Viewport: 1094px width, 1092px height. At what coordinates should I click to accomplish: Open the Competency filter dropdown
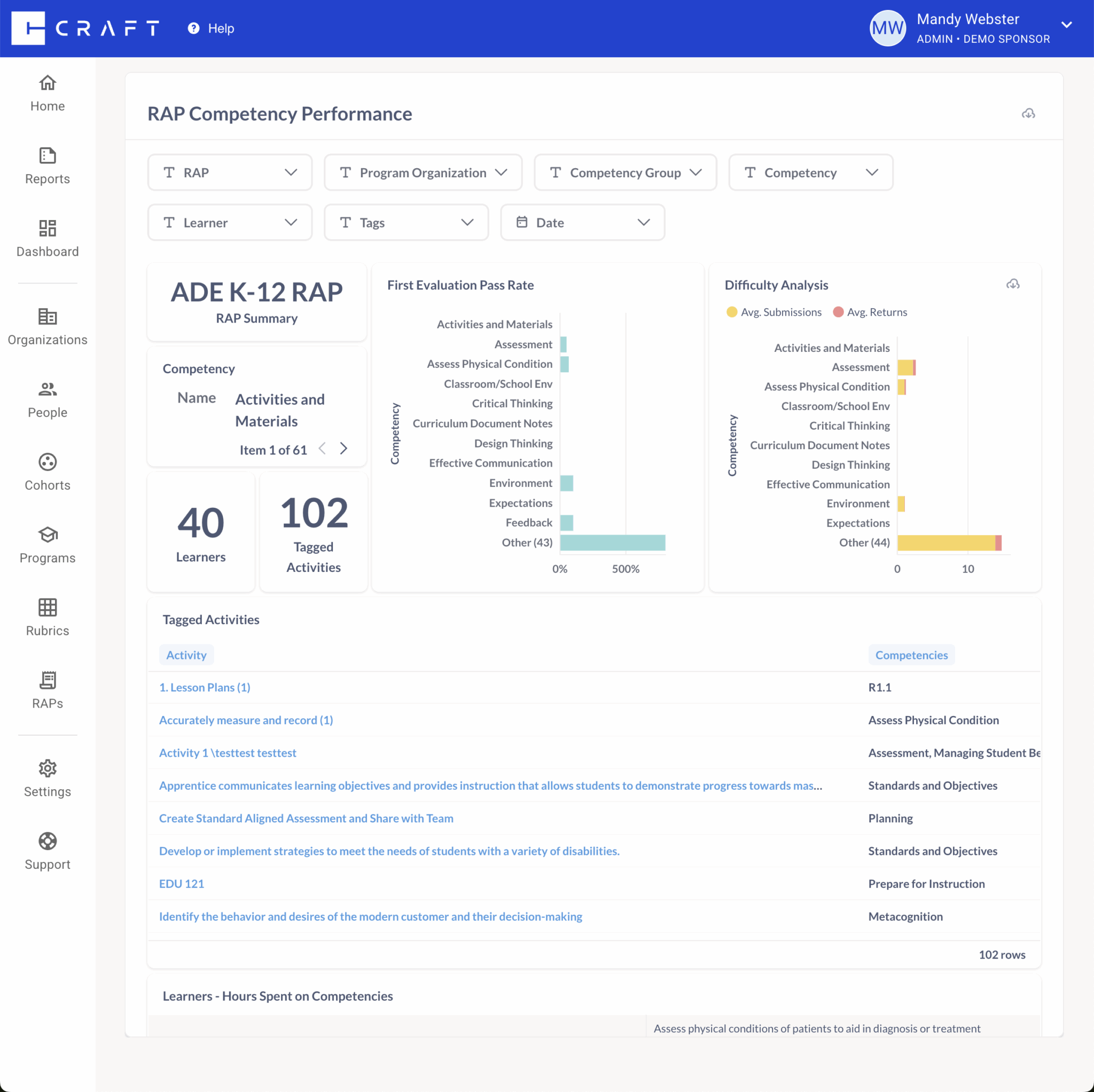tap(811, 172)
